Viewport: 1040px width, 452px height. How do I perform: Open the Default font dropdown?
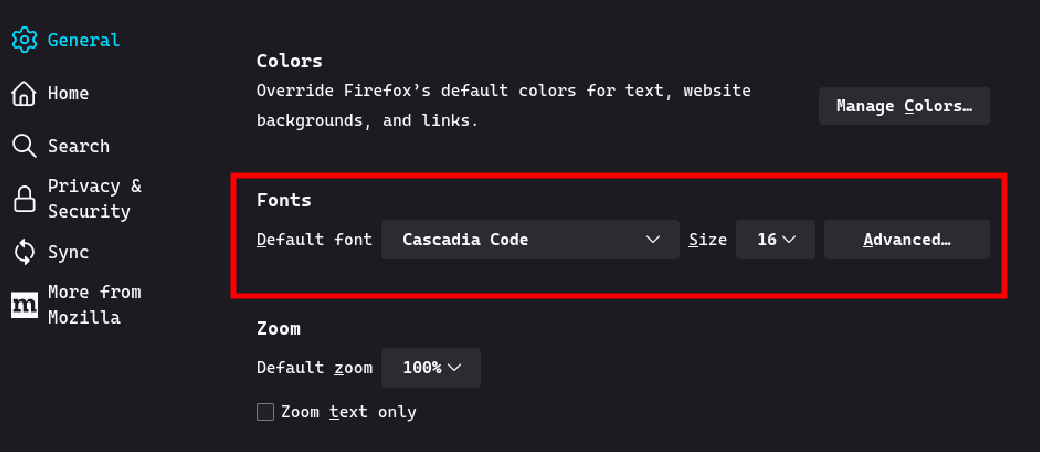[x=530, y=240]
